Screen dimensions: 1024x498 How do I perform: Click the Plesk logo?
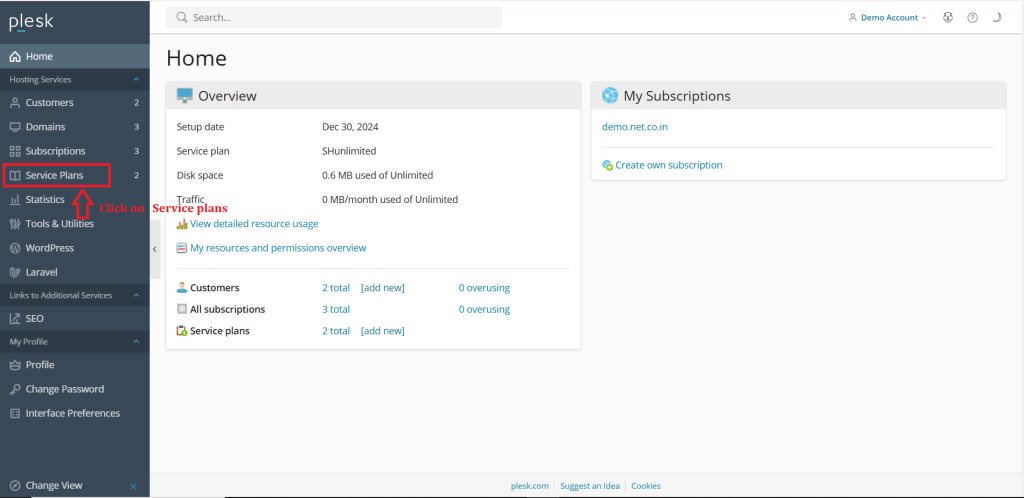point(31,22)
